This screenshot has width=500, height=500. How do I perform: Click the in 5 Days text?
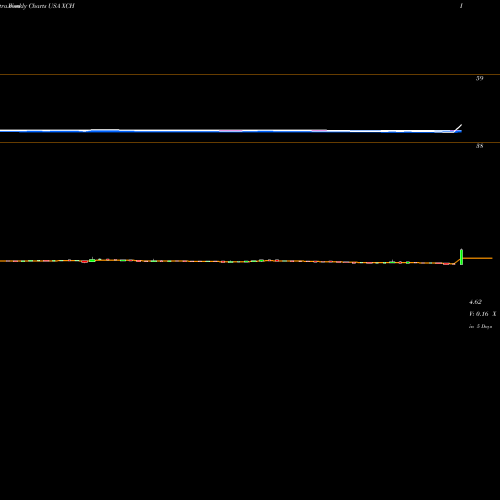click(480, 327)
